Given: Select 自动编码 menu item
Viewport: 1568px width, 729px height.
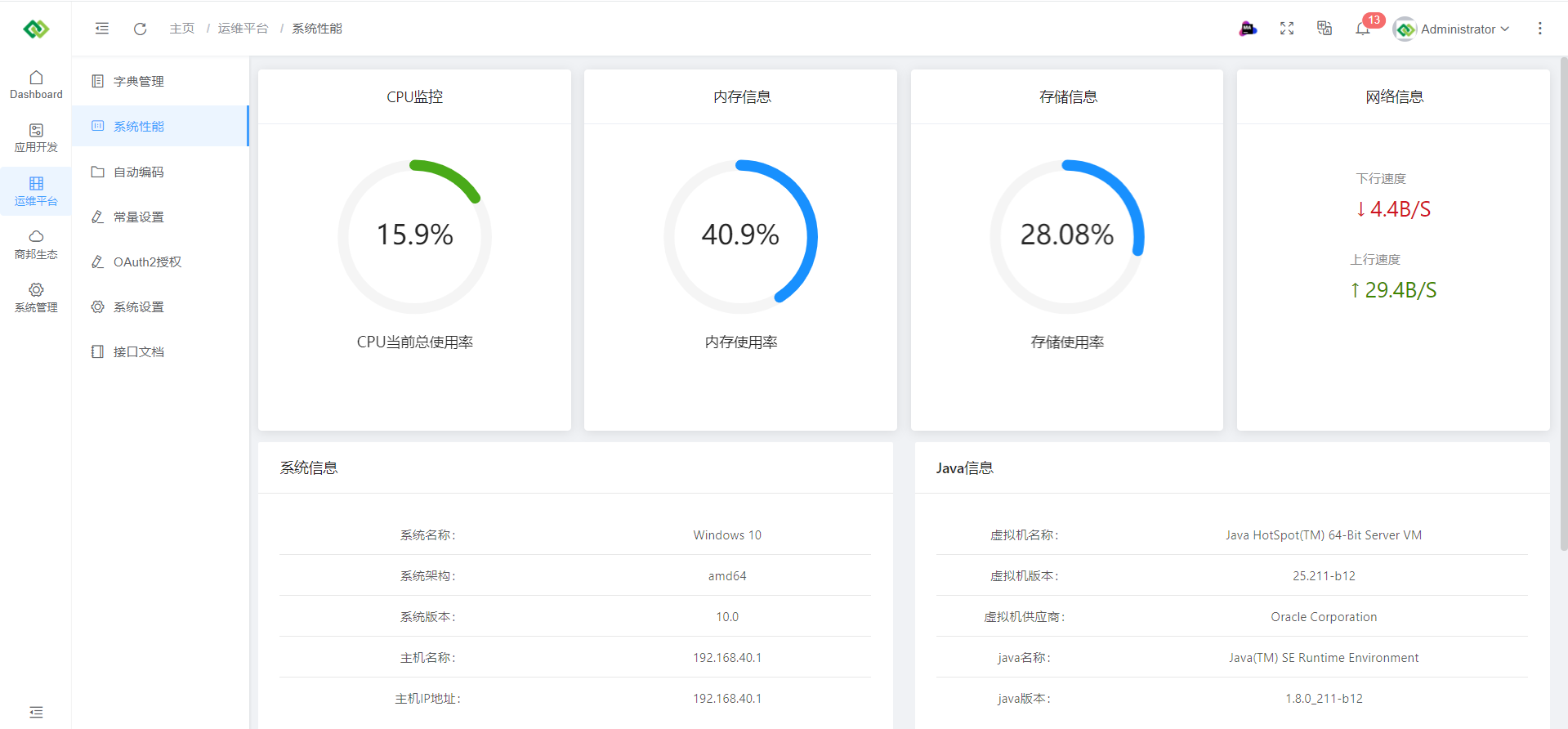Looking at the screenshot, I should pyautogui.click(x=139, y=172).
